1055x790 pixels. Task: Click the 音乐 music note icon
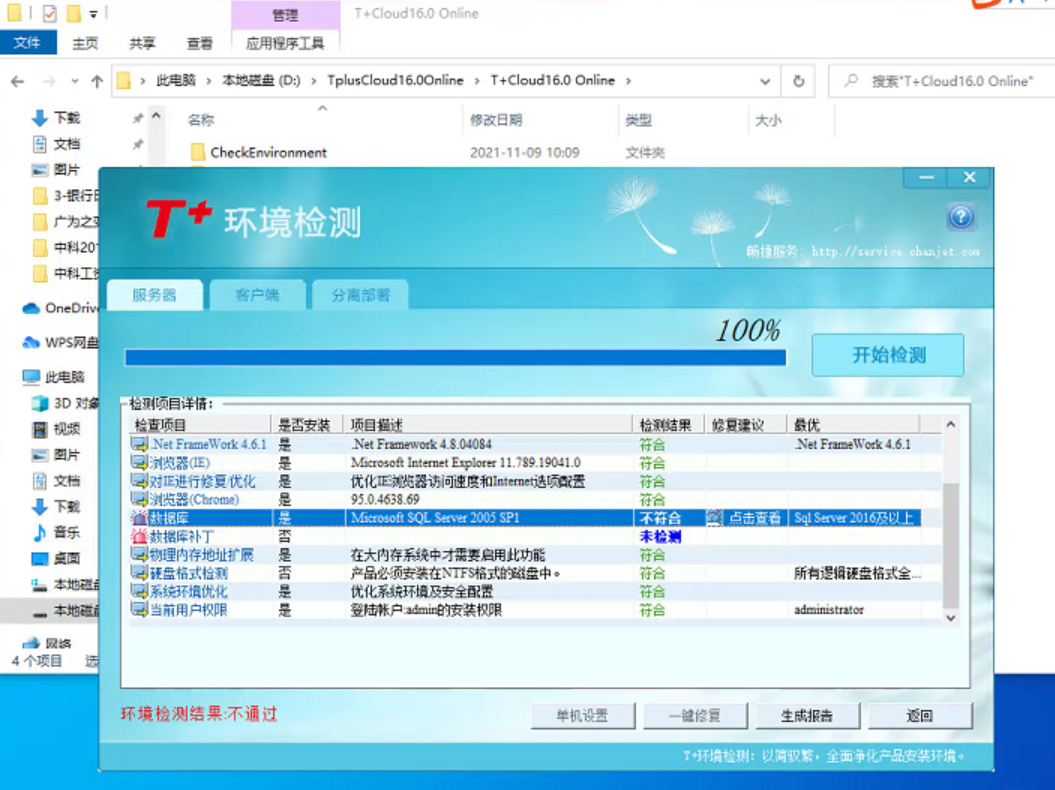40,532
